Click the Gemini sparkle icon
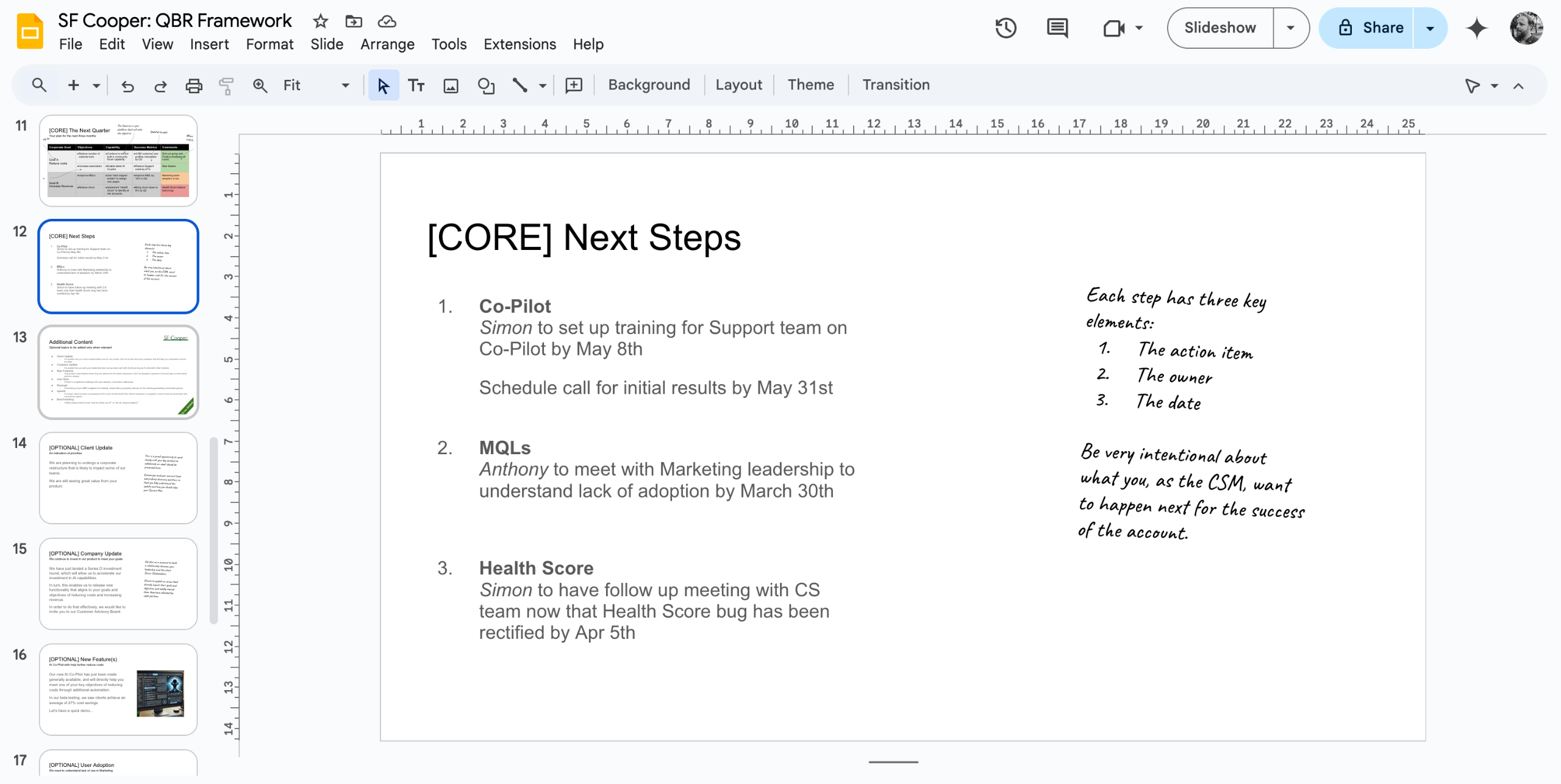This screenshot has height=784, width=1561. [1476, 28]
